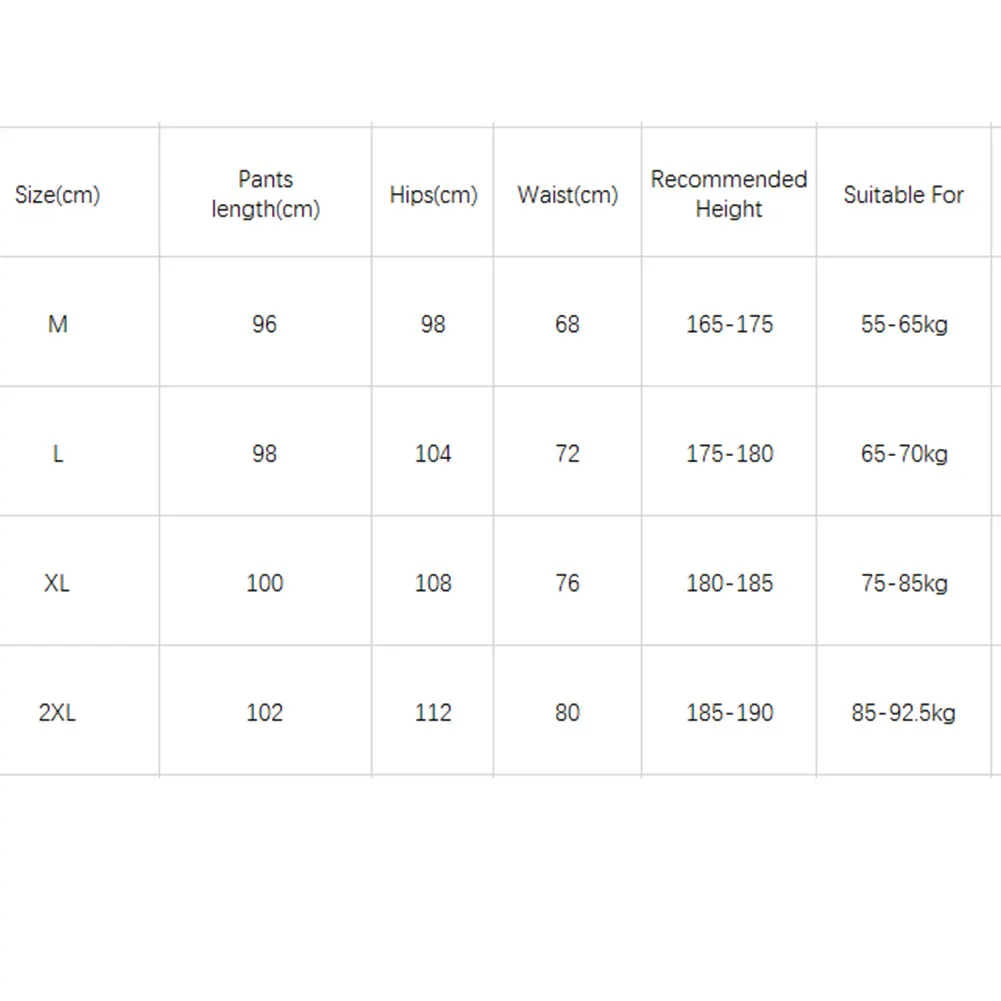Select the 165-175 recommended height cell
The height and width of the screenshot is (1001, 1001).
(x=729, y=324)
